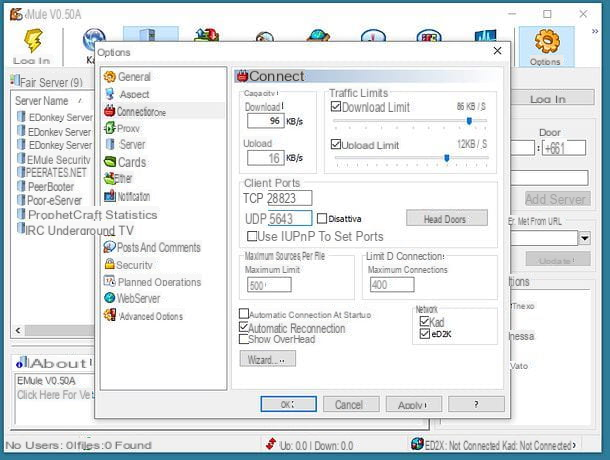The image size is (610, 460).
Task: Select Aspect in the Options sidebar
Action: pyautogui.click(x=134, y=94)
